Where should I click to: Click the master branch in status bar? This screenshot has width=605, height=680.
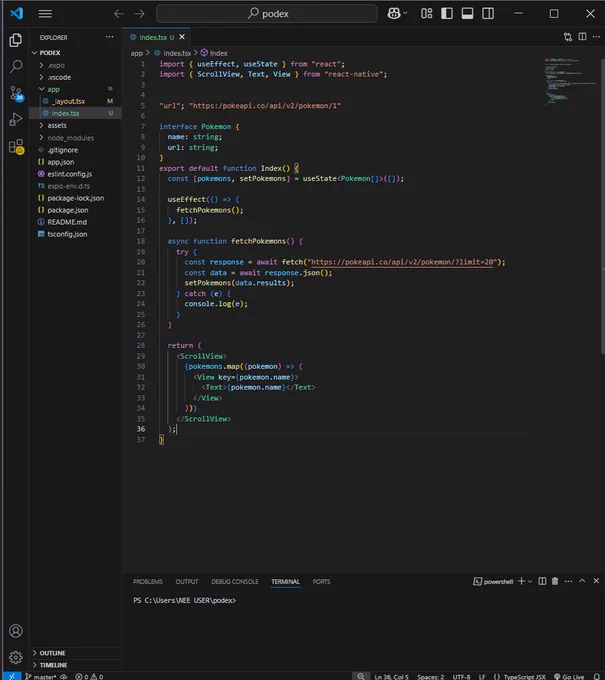coord(41,677)
